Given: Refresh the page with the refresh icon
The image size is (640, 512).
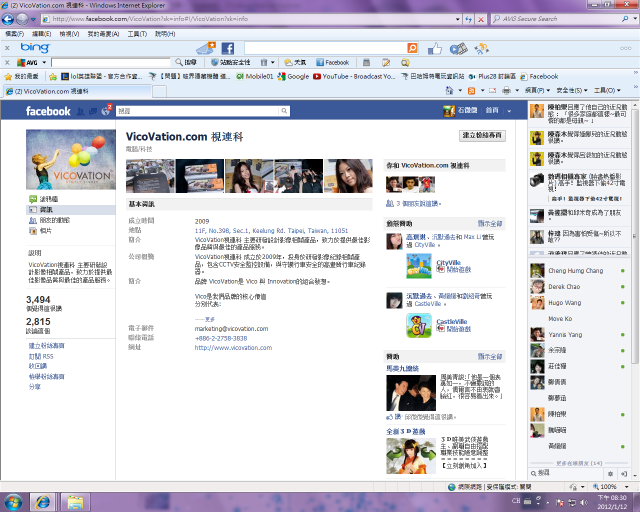Looking at the screenshot, I should (x=469, y=19).
